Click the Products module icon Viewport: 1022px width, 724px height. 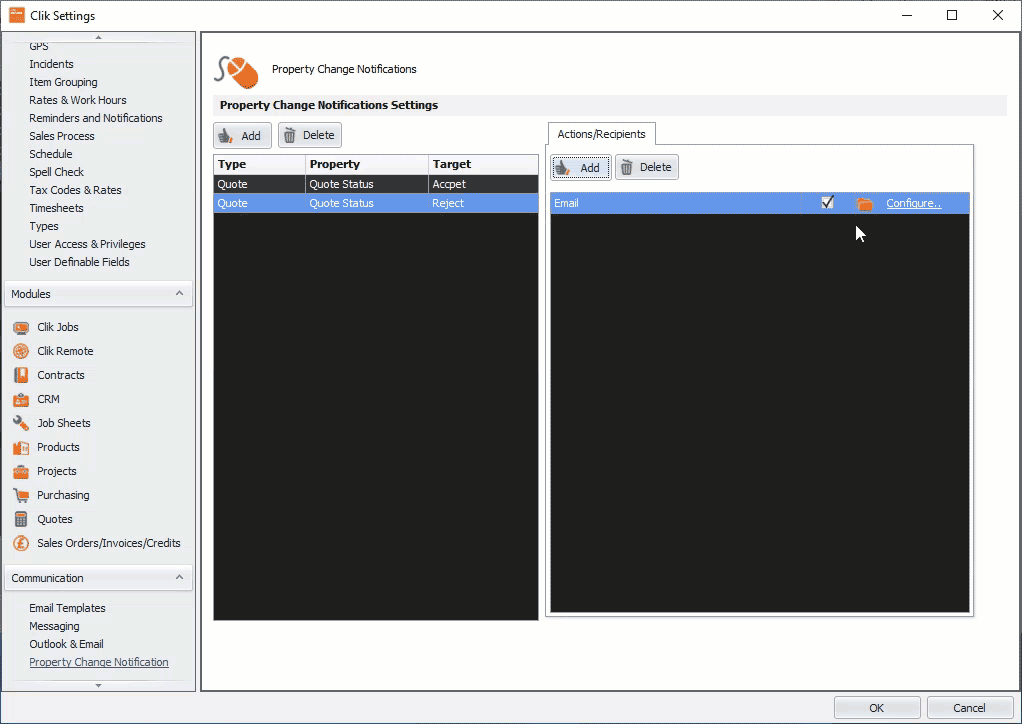click(x=21, y=448)
